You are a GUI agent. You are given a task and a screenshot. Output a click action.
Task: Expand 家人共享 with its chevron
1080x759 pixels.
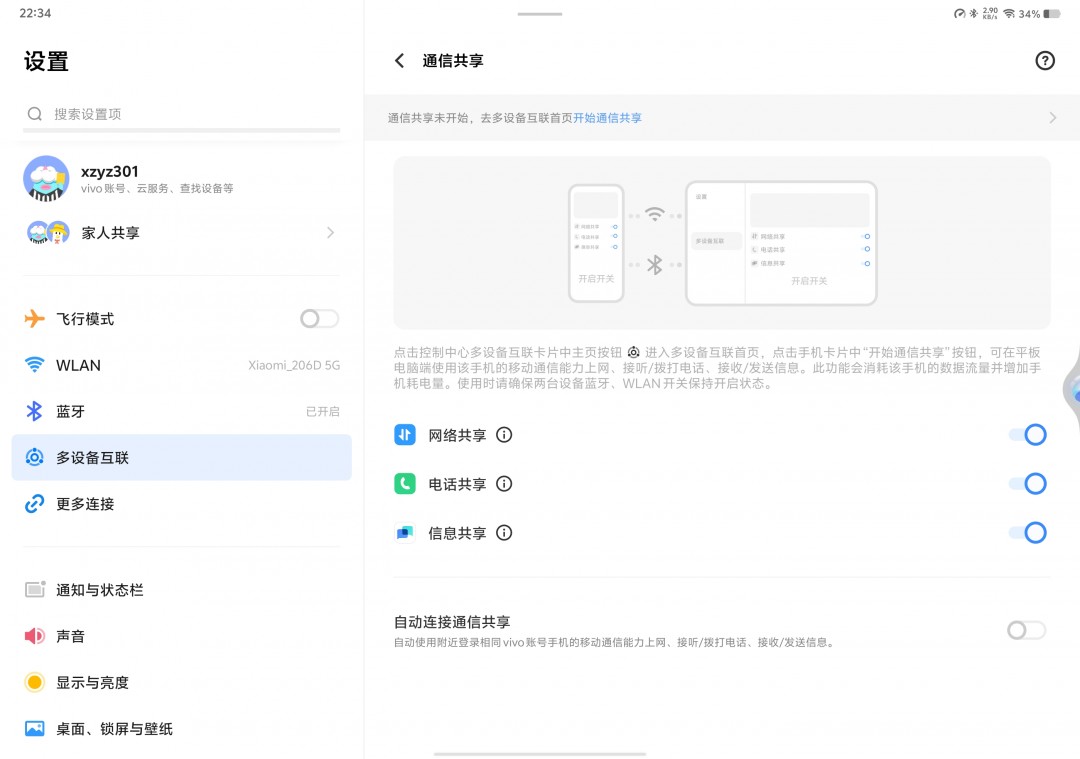(330, 233)
